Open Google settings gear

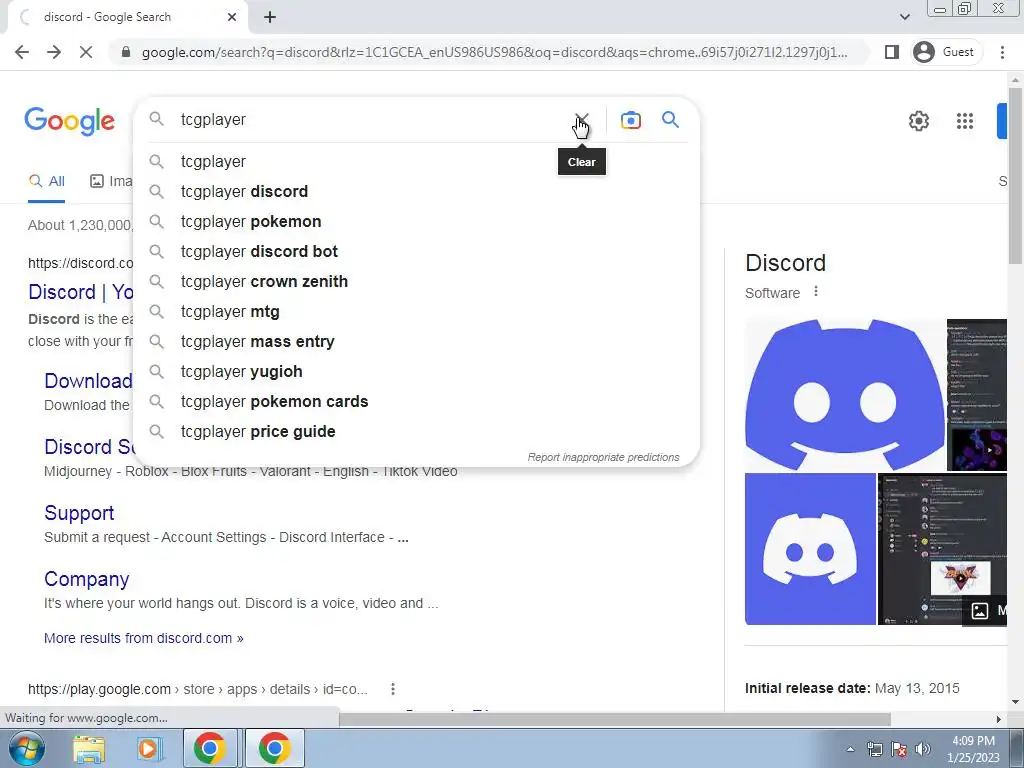(x=919, y=121)
